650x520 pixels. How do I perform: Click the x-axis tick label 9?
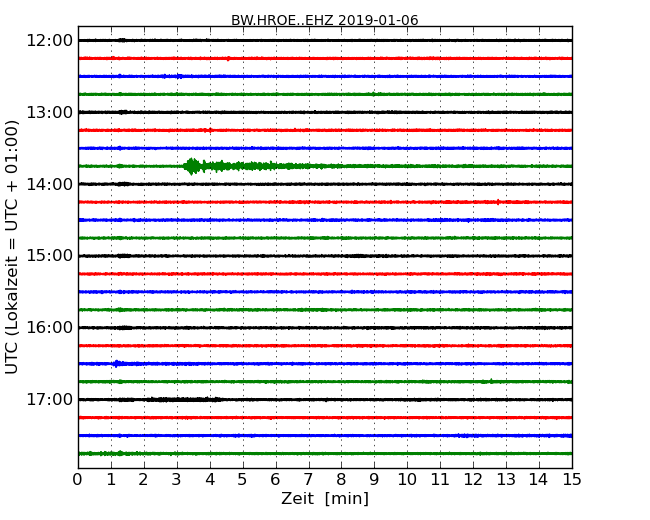coord(374,480)
